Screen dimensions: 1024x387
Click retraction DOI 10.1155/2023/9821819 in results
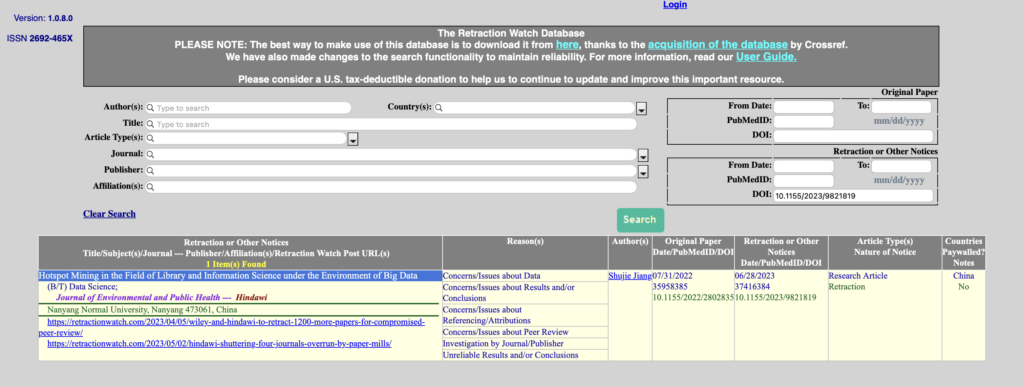coord(776,298)
